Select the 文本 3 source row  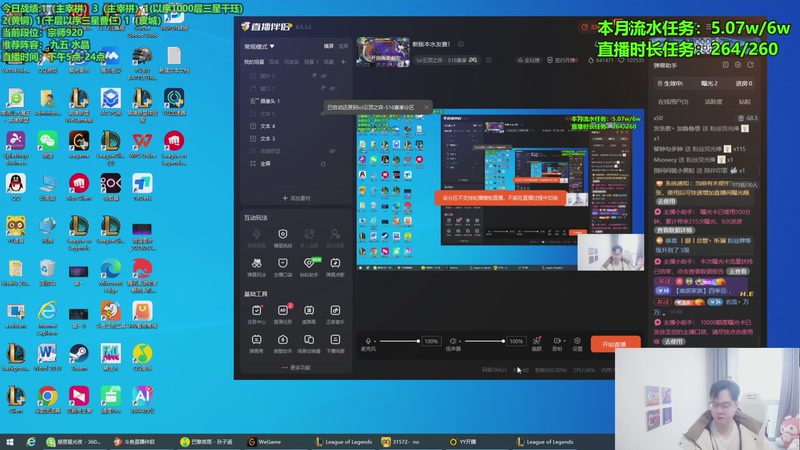(295, 139)
